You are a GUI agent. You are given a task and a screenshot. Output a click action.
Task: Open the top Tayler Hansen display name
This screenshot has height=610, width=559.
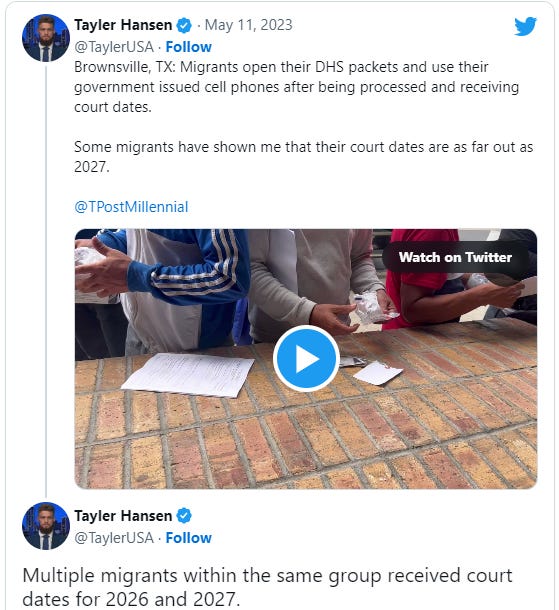click(x=123, y=25)
